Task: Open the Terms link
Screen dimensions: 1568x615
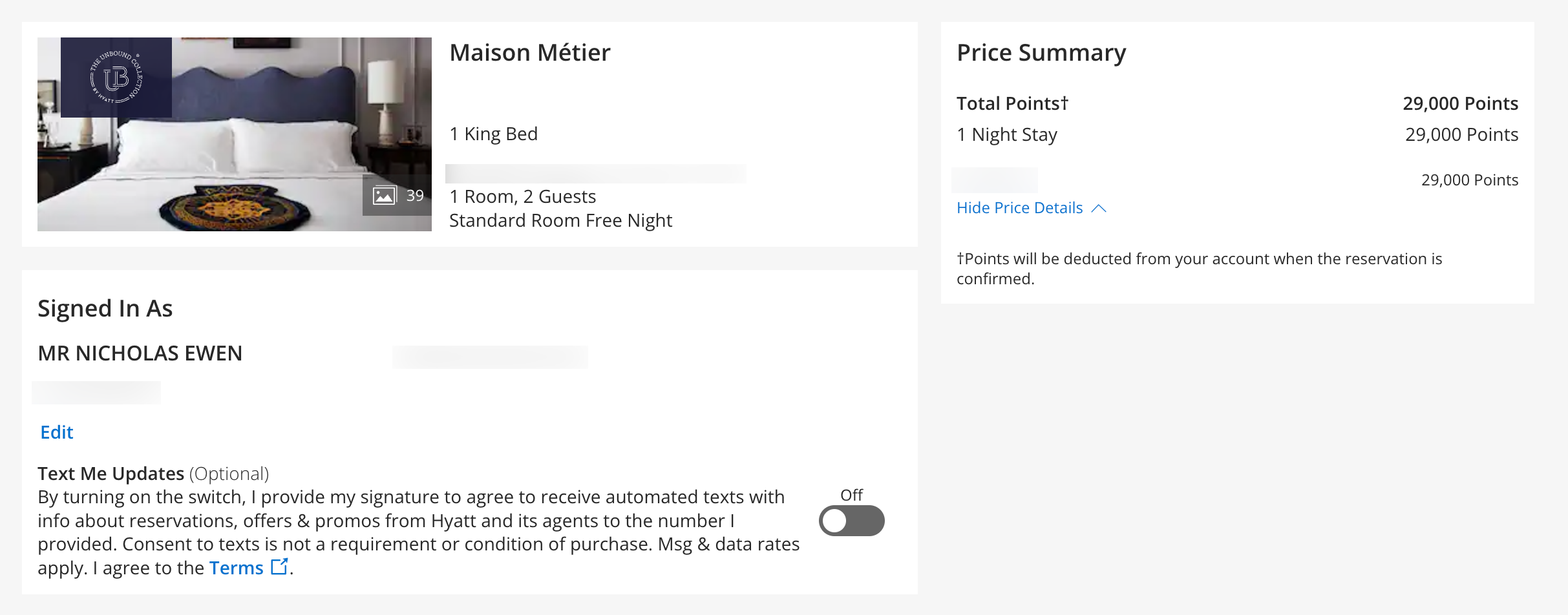Action: (x=235, y=567)
